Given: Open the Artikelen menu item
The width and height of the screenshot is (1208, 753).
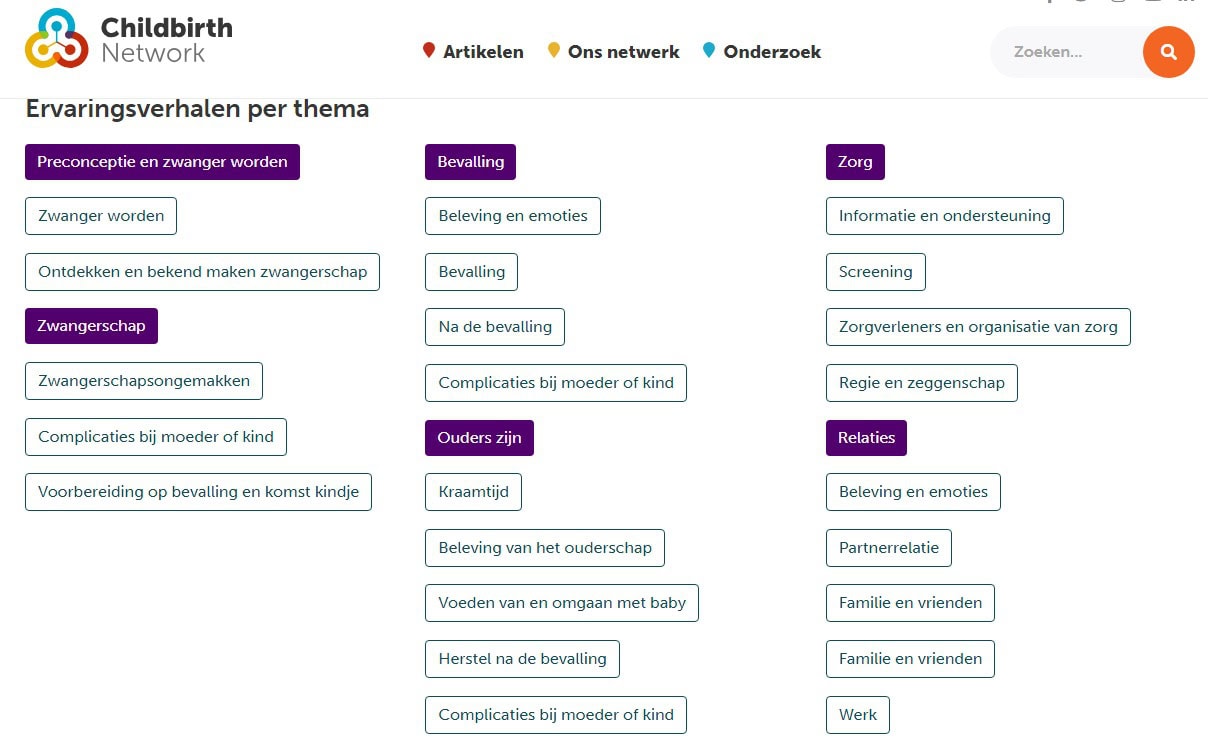Looking at the screenshot, I should click(x=483, y=52).
